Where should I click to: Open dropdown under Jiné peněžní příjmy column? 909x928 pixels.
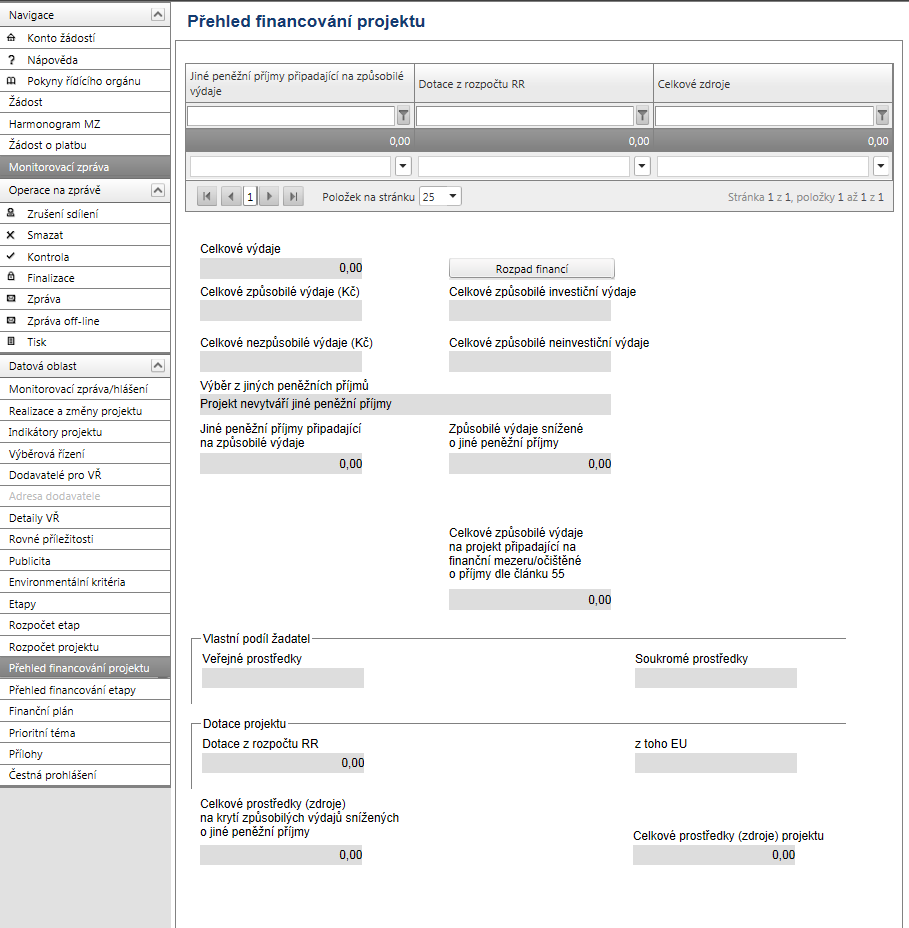click(403, 166)
